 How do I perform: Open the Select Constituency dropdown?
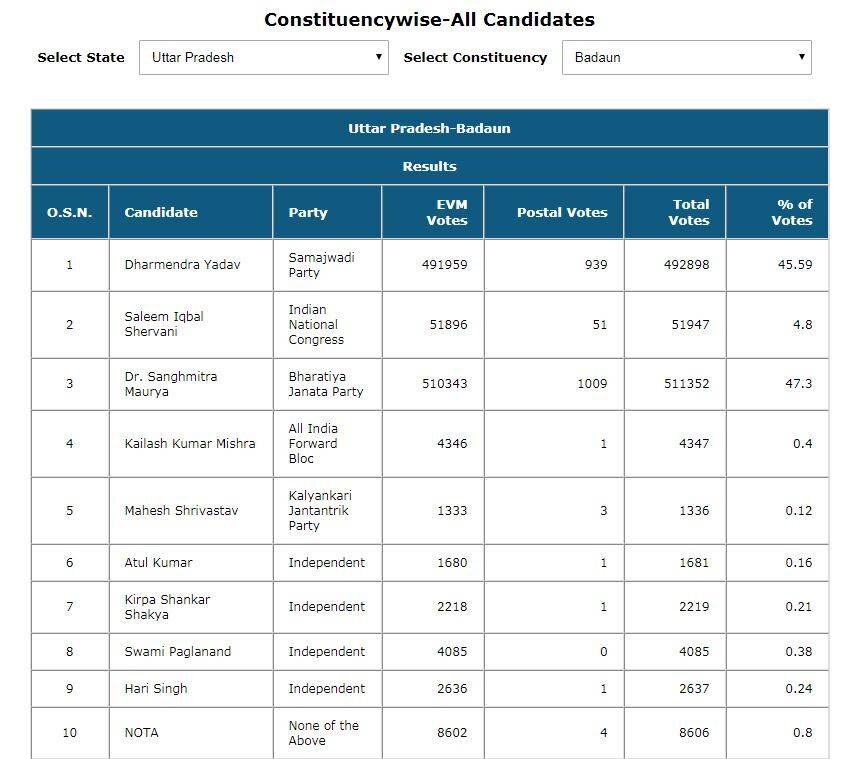[686, 57]
